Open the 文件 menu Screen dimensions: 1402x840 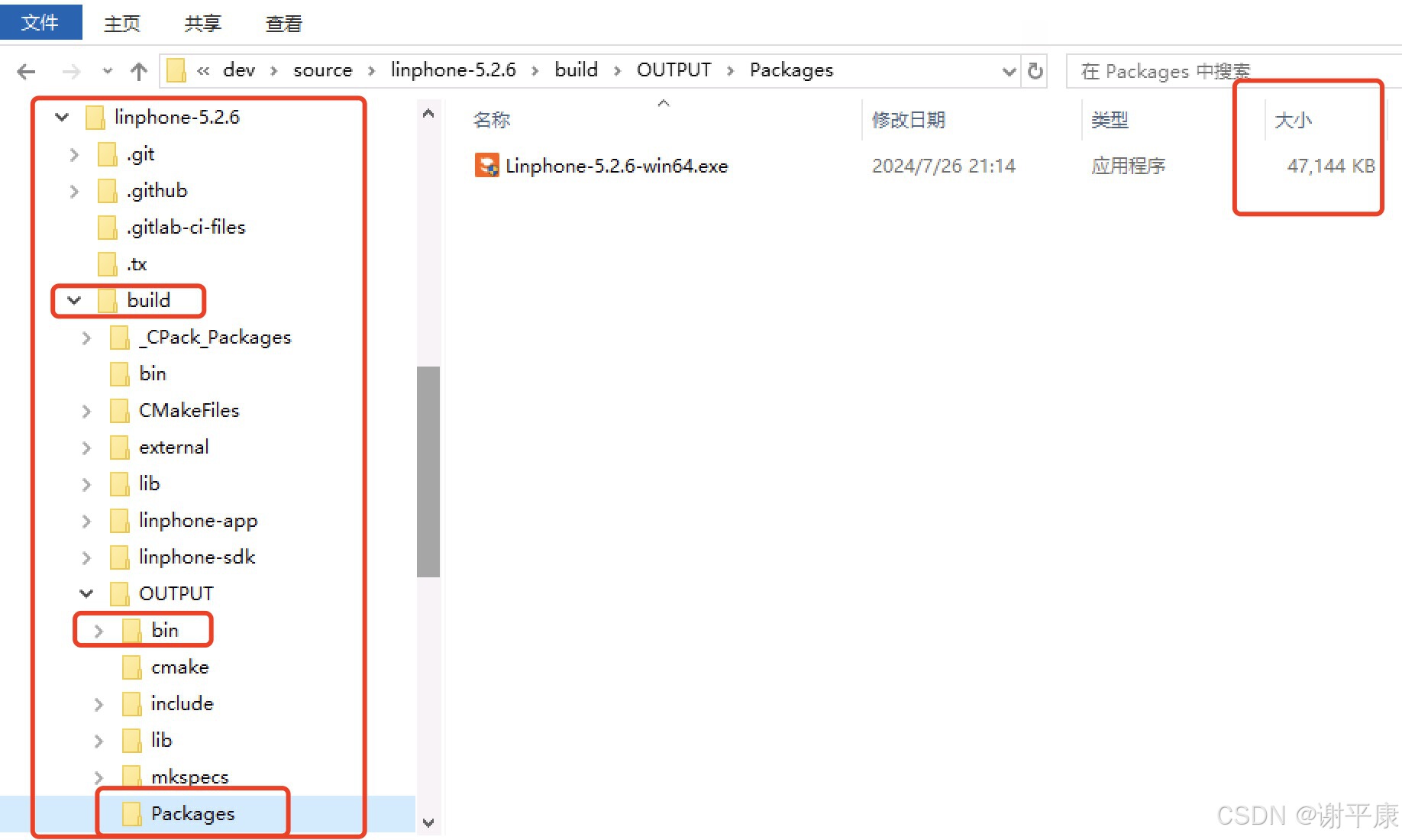click(40, 22)
